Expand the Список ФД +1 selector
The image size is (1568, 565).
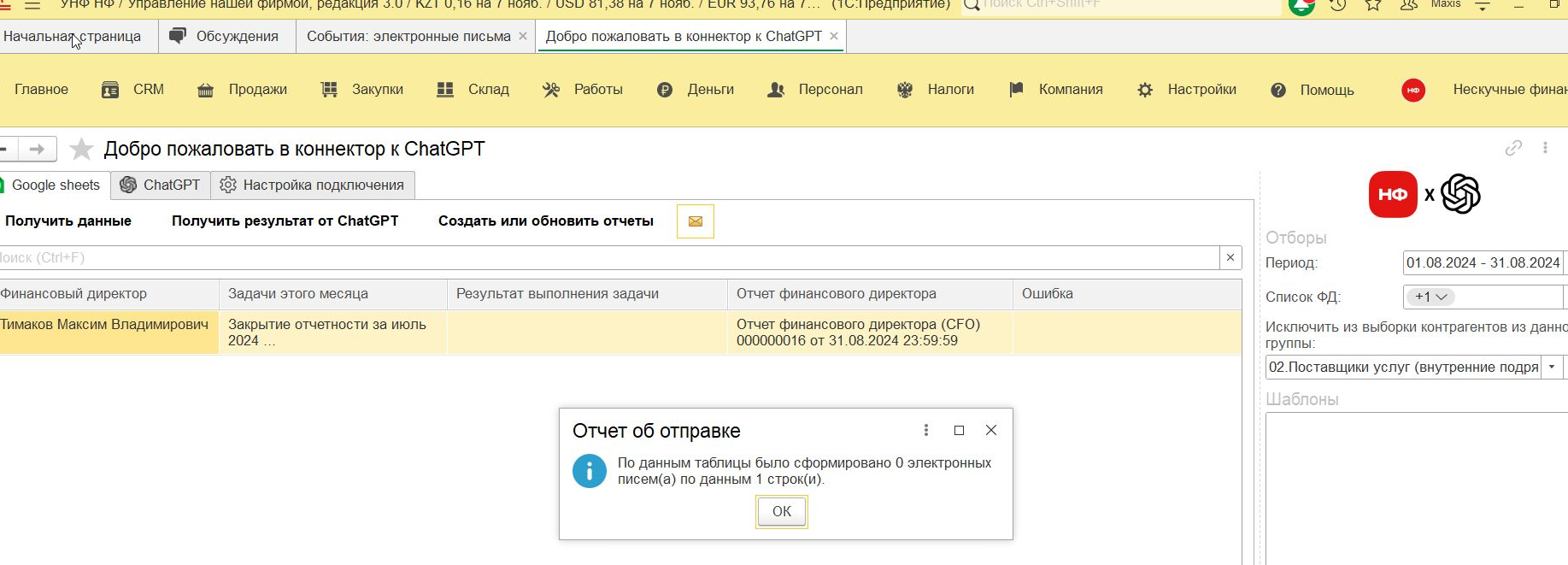point(1430,297)
